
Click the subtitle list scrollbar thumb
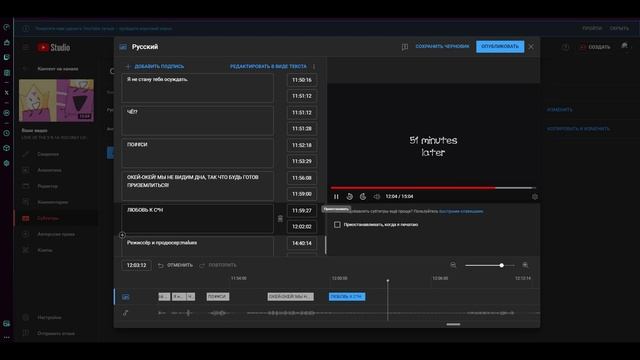(x=325, y=245)
